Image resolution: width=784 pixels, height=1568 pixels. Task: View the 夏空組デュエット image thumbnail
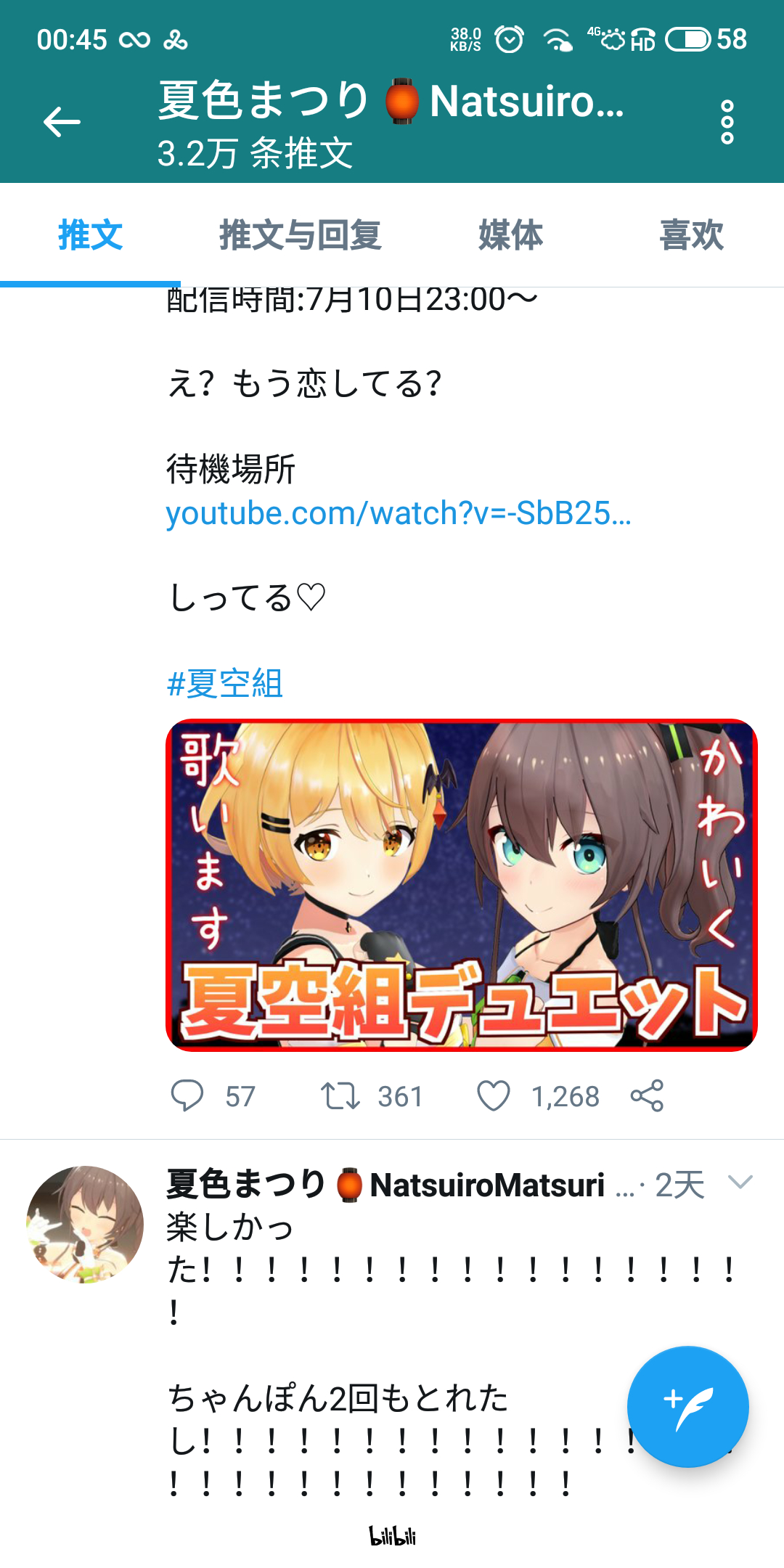click(x=462, y=885)
